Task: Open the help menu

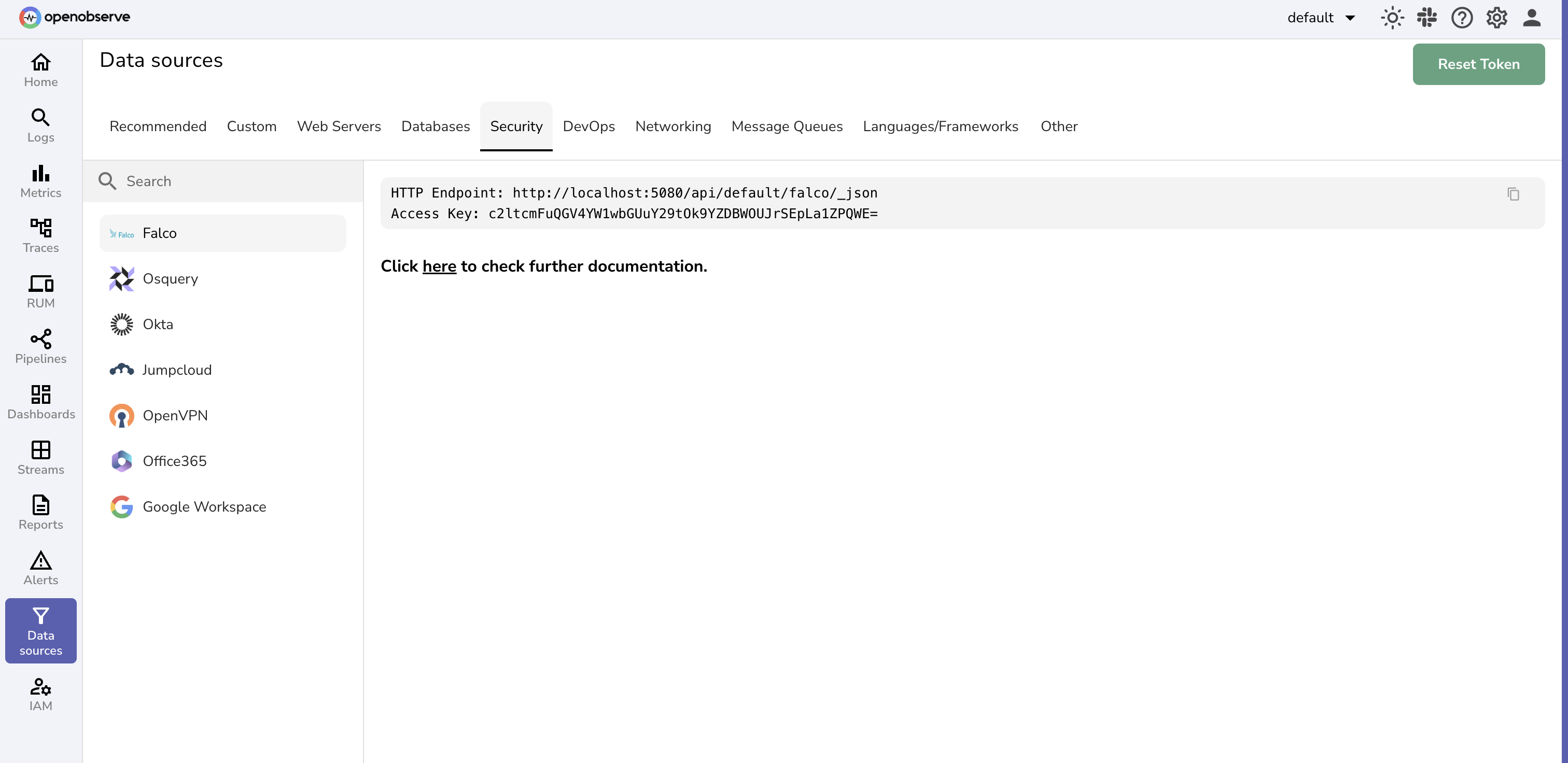Action: click(x=1462, y=18)
